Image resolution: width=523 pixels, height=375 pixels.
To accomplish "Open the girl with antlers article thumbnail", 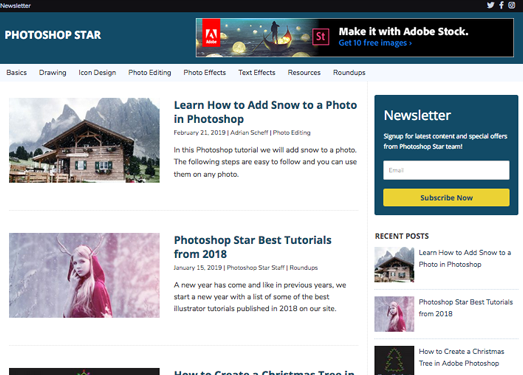I will click(84, 275).
